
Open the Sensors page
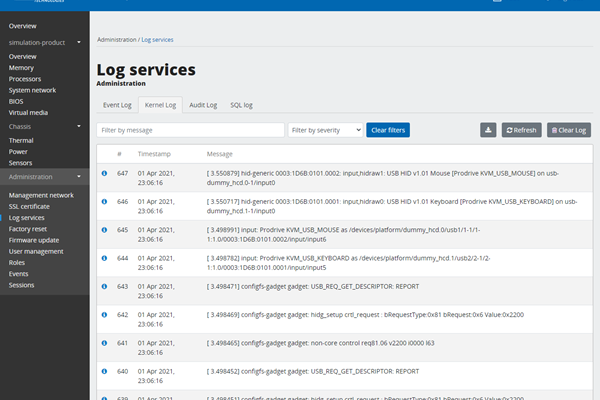pyautogui.click(x=20, y=163)
